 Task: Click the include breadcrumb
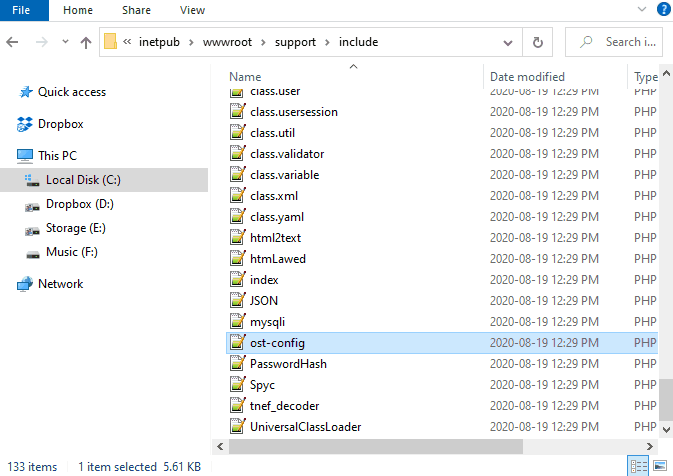click(x=358, y=42)
